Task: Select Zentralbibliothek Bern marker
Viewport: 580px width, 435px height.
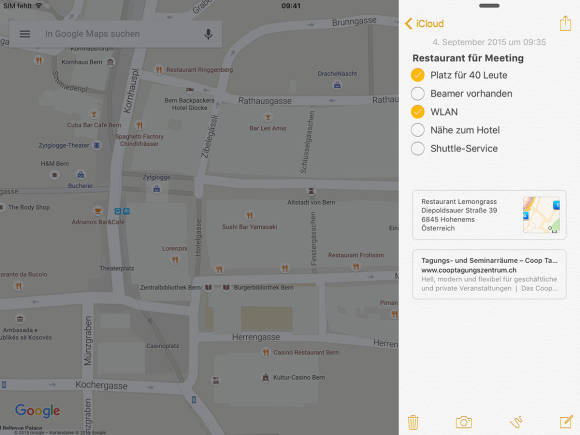Action: click(x=209, y=287)
